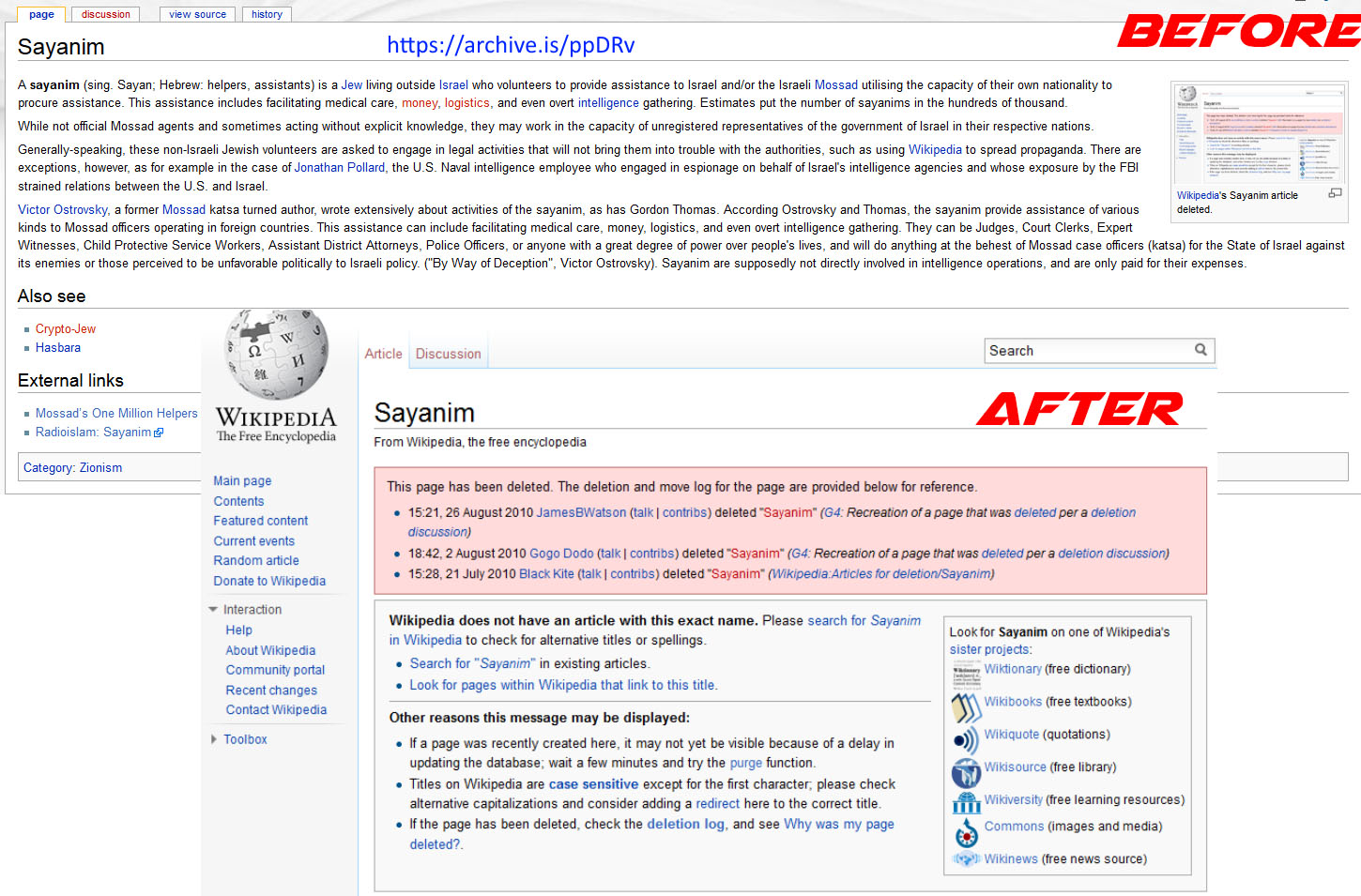Follow the 'Jew' link in the intro

[x=352, y=84]
